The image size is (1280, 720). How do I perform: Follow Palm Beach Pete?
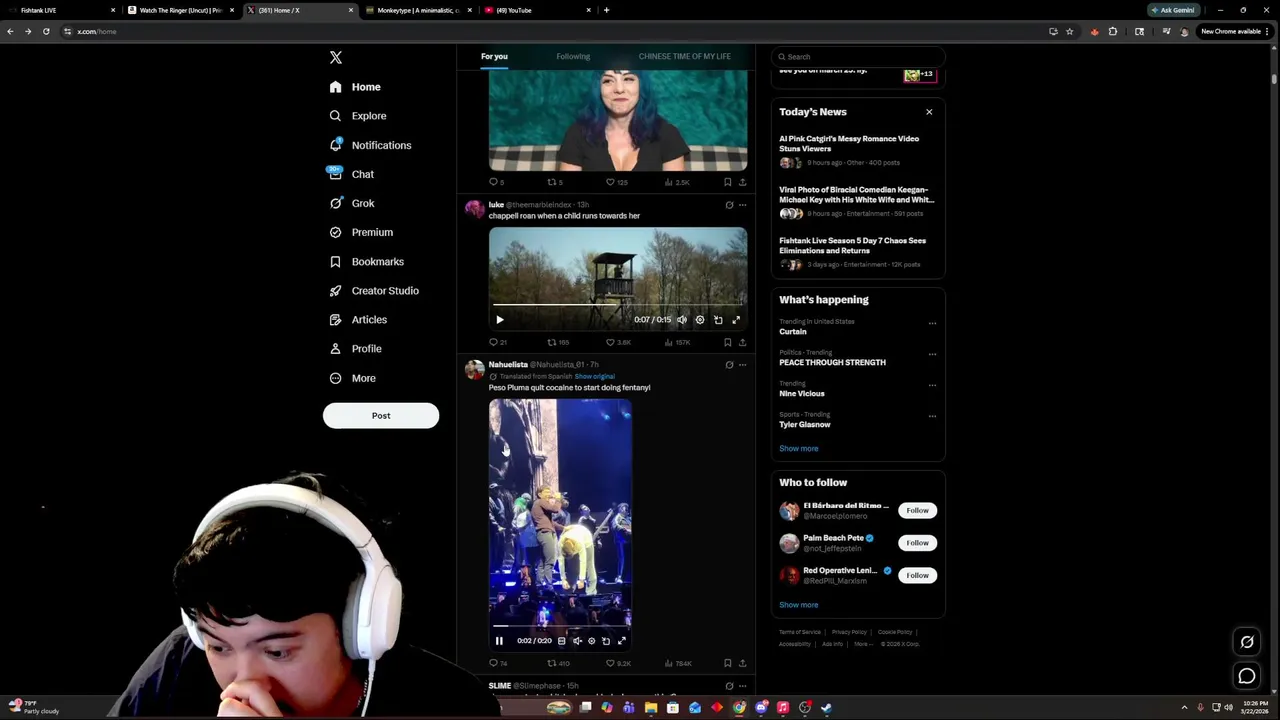click(x=917, y=543)
